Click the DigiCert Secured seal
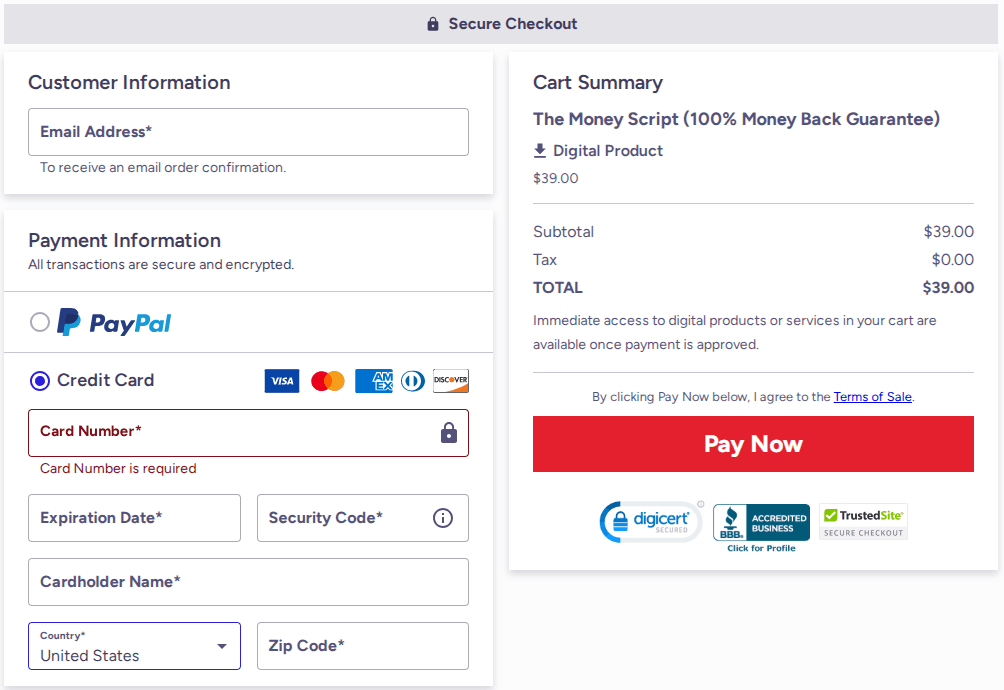 651,521
